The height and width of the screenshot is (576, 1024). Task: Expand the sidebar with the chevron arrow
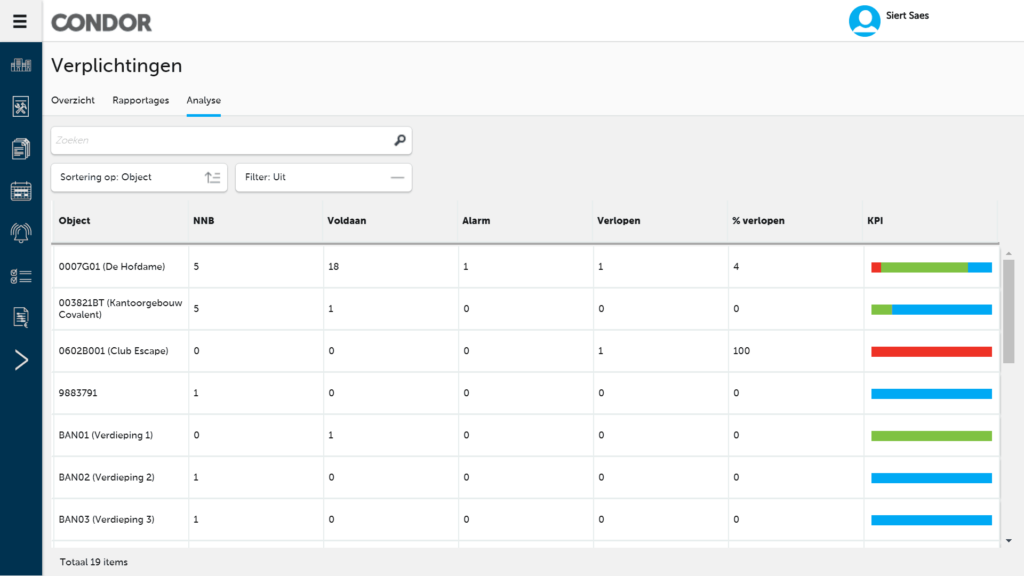click(x=21, y=360)
